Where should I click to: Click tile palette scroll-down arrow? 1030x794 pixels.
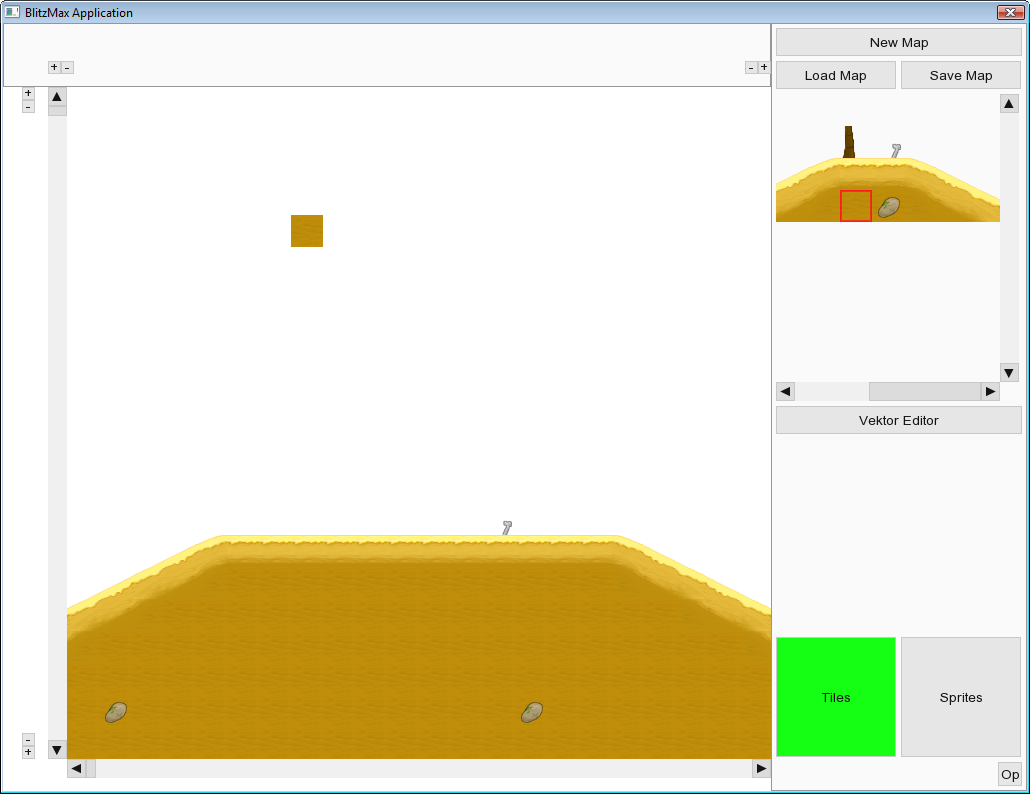pos(1009,372)
